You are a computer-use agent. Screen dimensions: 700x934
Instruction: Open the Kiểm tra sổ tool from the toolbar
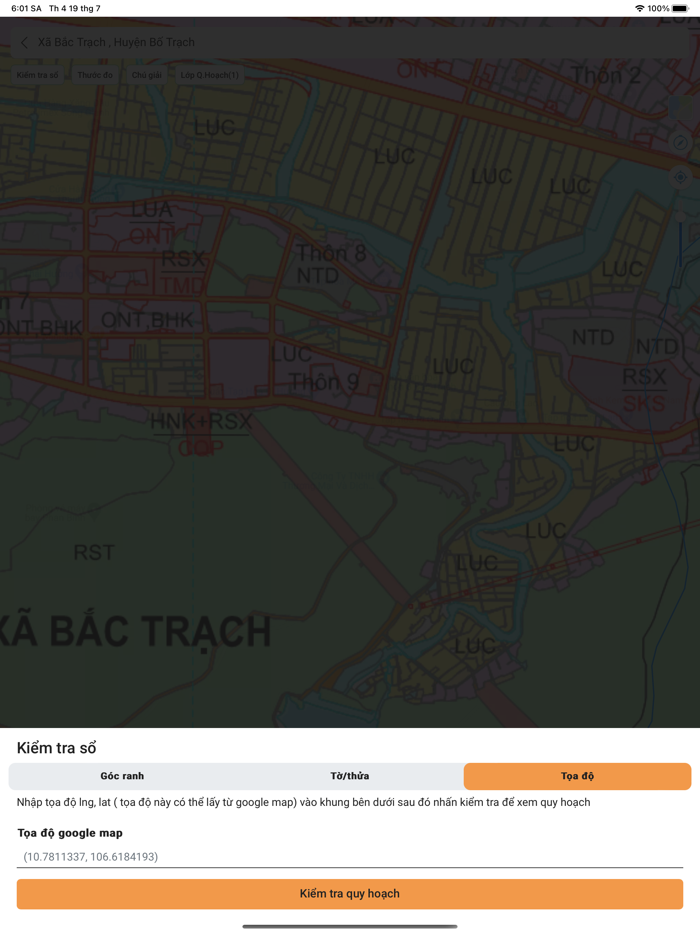(37, 74)
